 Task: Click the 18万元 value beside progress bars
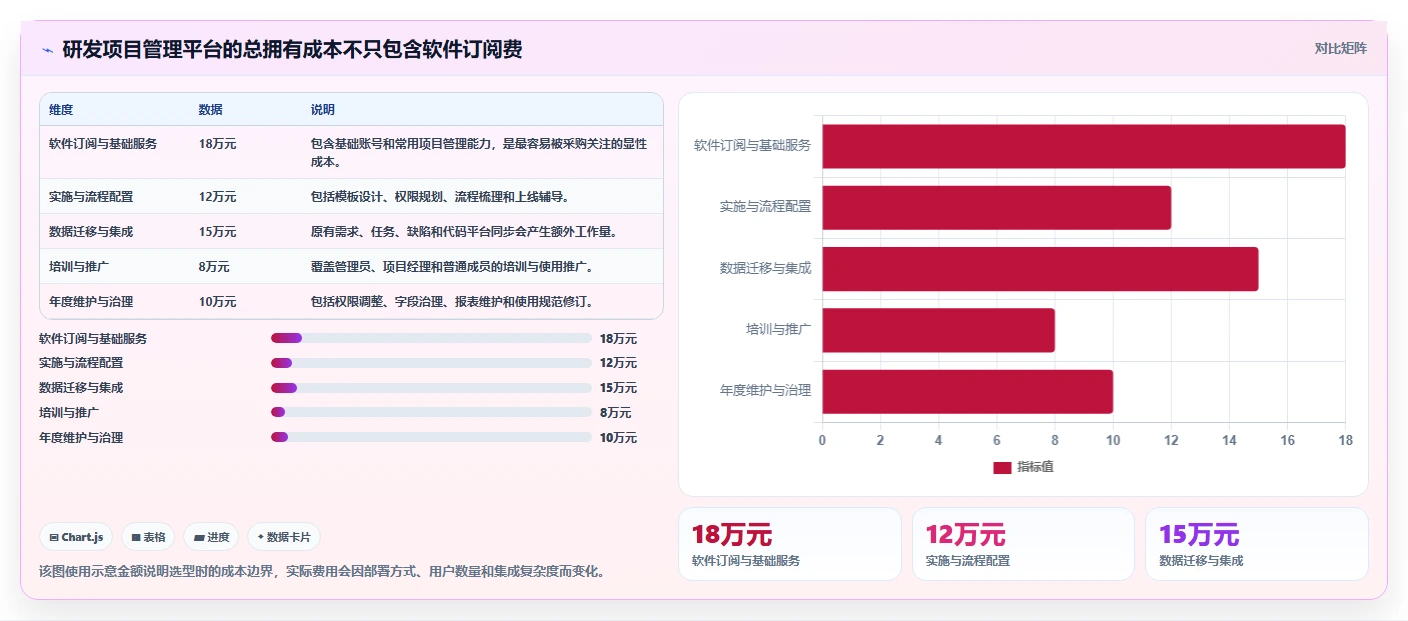[x=618, y=338]
